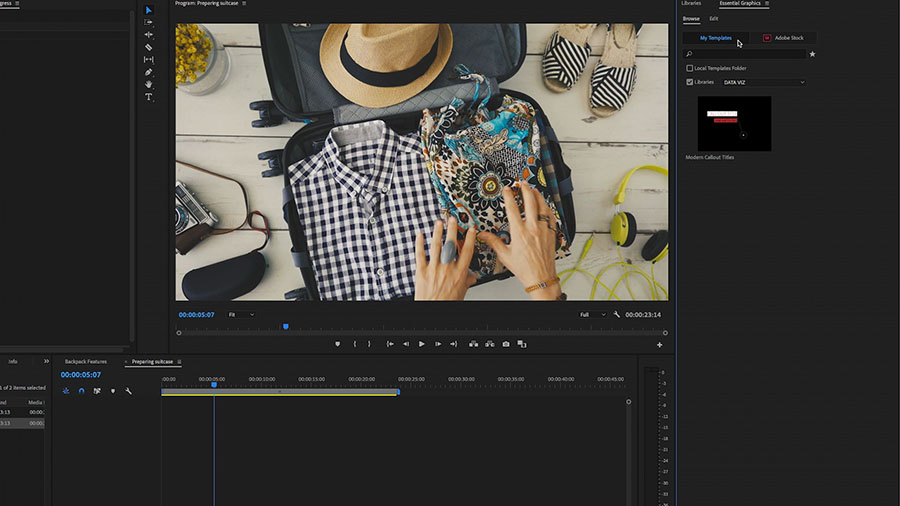The image size is (900, 506).
Task: Open the program monitor wrench settings
Action: click(616, 314)
